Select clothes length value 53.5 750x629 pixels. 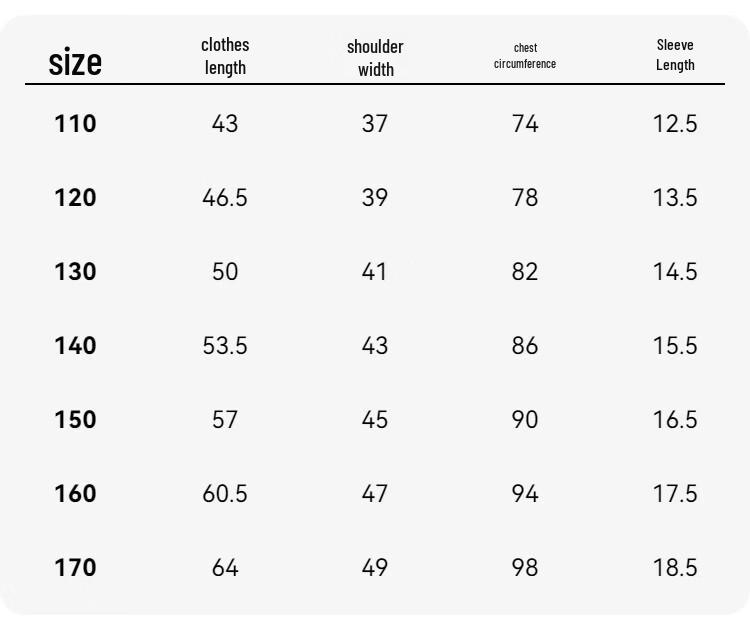pos(225,345)
